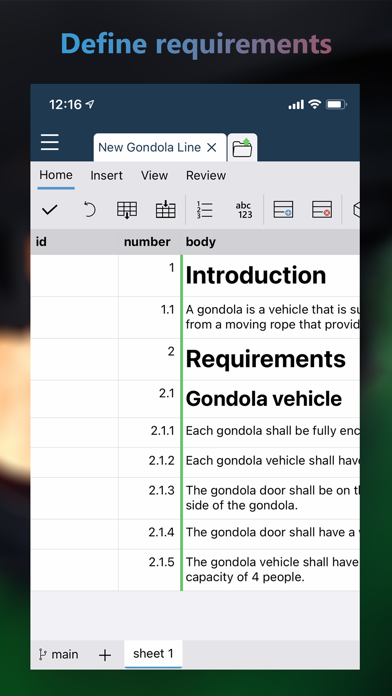Viewport: 392px width, 696px height.
Task: Select the sheet 1 tab
Action: 153,654
